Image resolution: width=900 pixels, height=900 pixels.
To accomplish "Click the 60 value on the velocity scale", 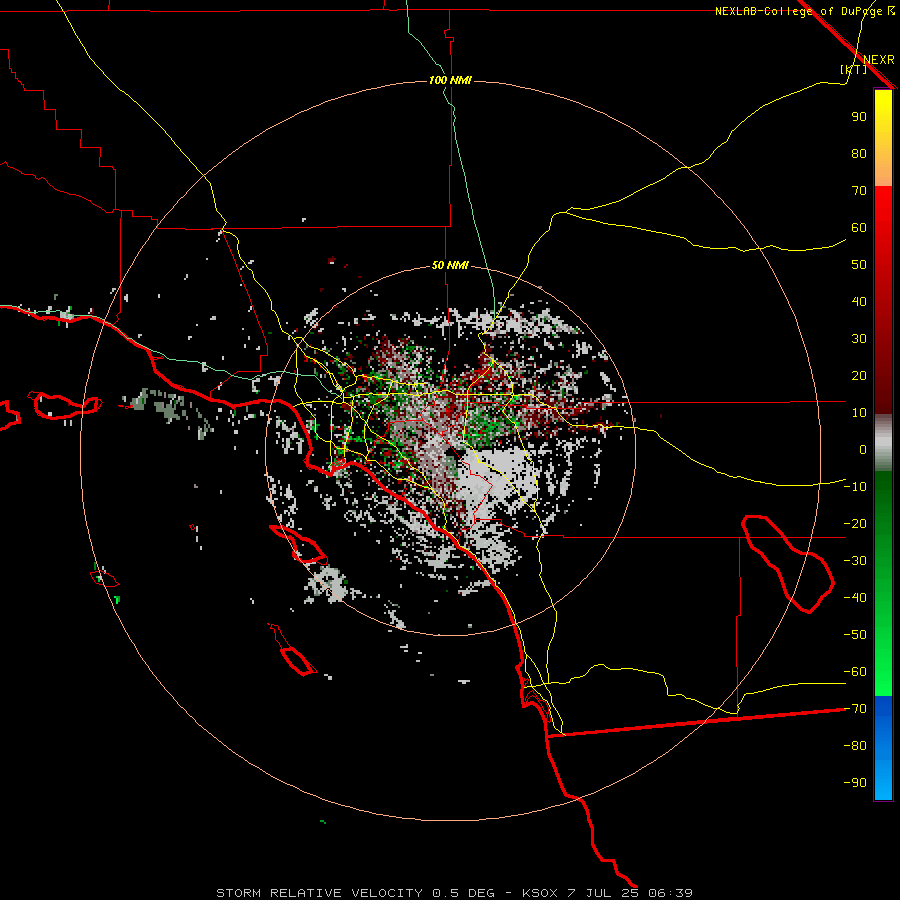I will coord(859,227).
